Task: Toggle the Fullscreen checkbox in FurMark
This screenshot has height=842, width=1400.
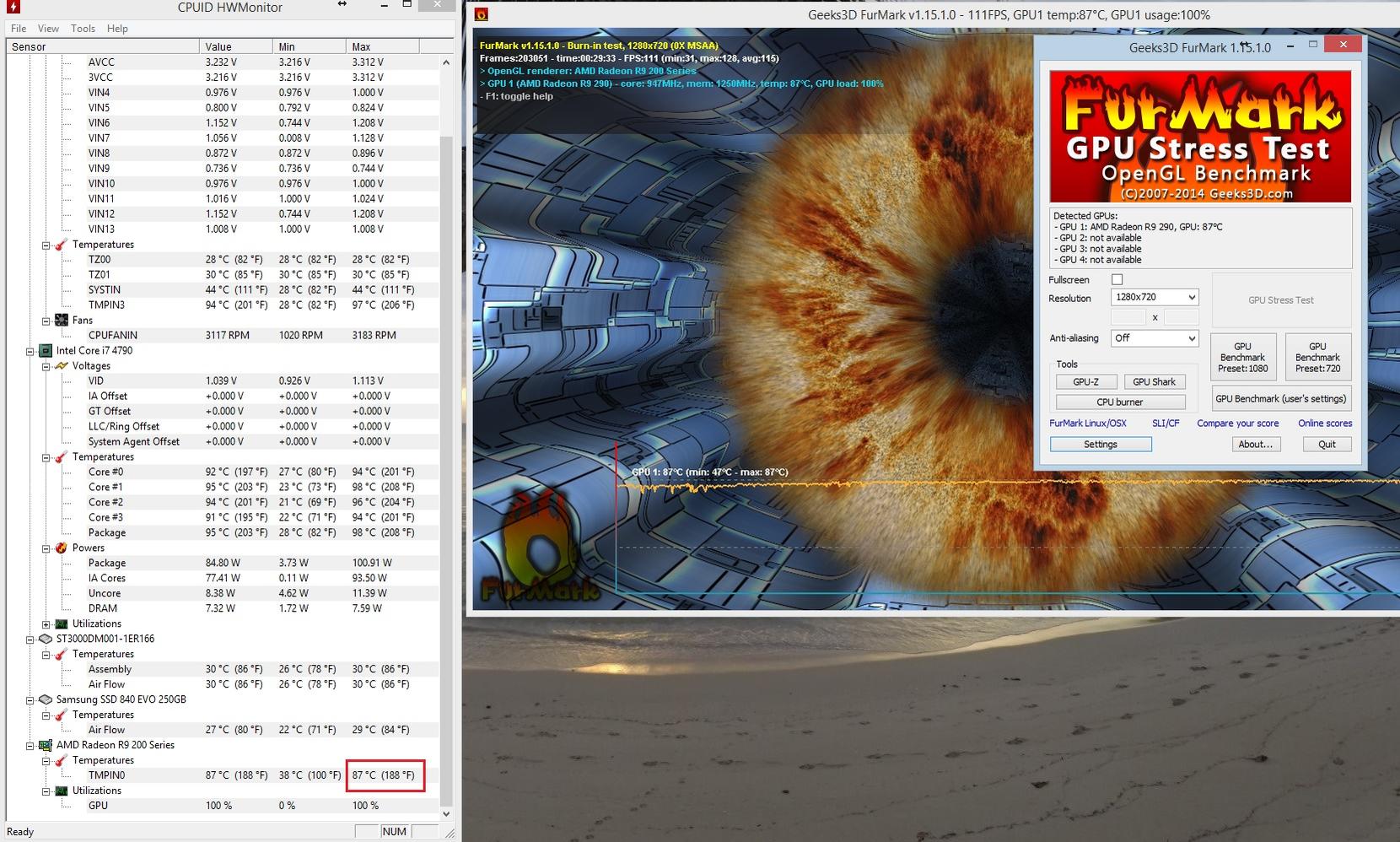Action: click(1117, 279)
